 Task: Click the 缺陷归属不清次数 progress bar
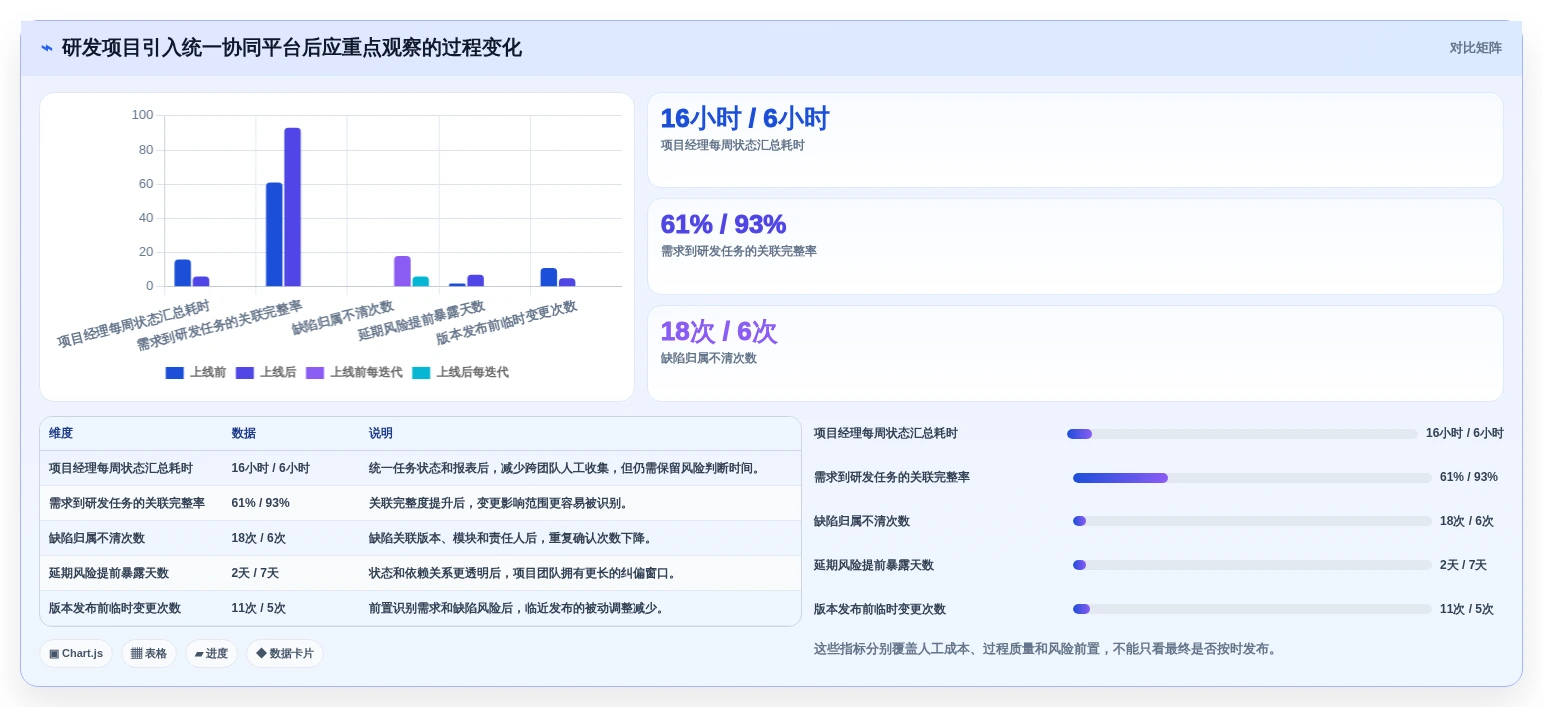[x=1252, y=521]
